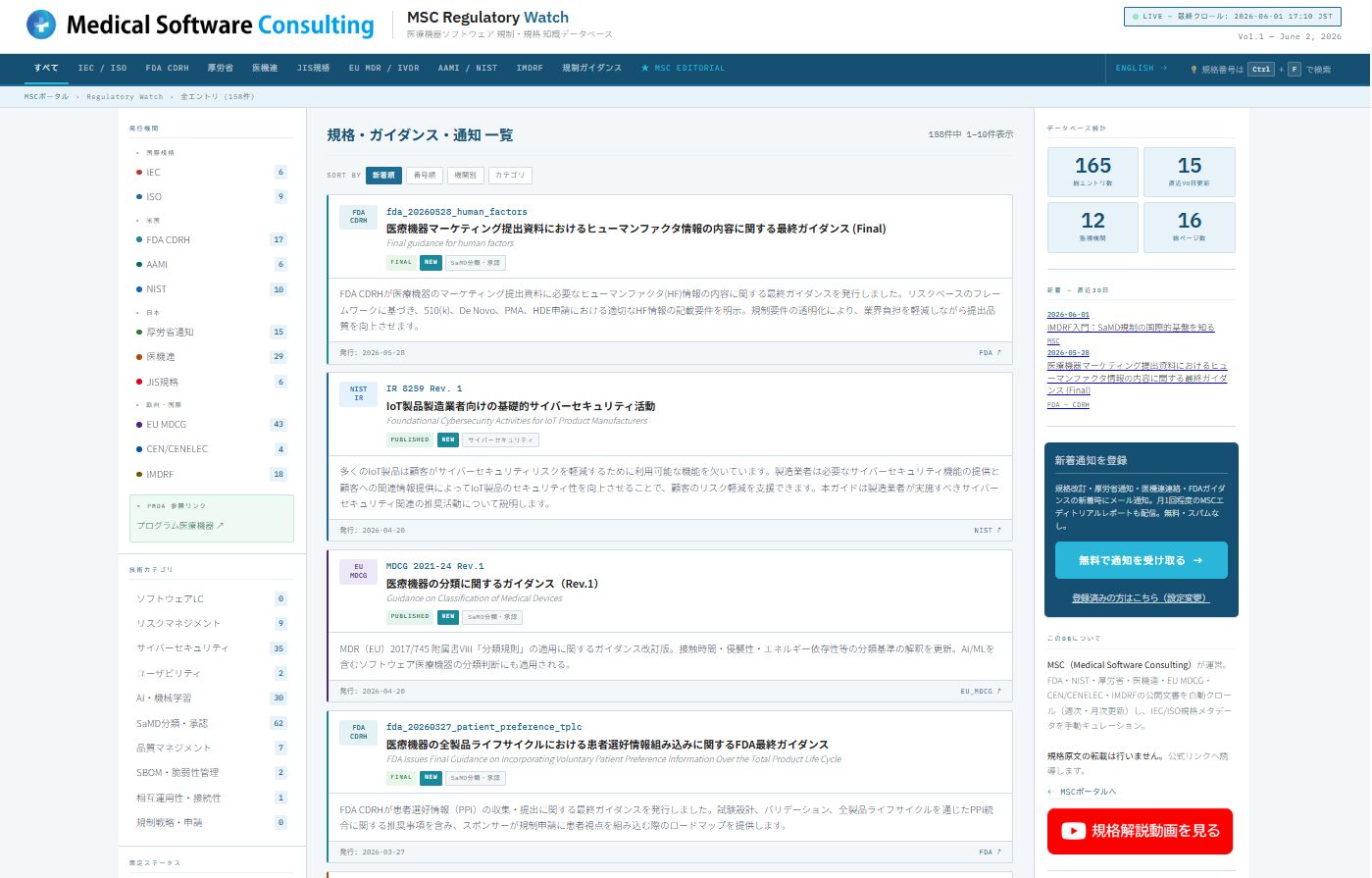Screen dimensions: 1372x878
Task: Click the red dot beside IEC
Action: pos(139,173)
